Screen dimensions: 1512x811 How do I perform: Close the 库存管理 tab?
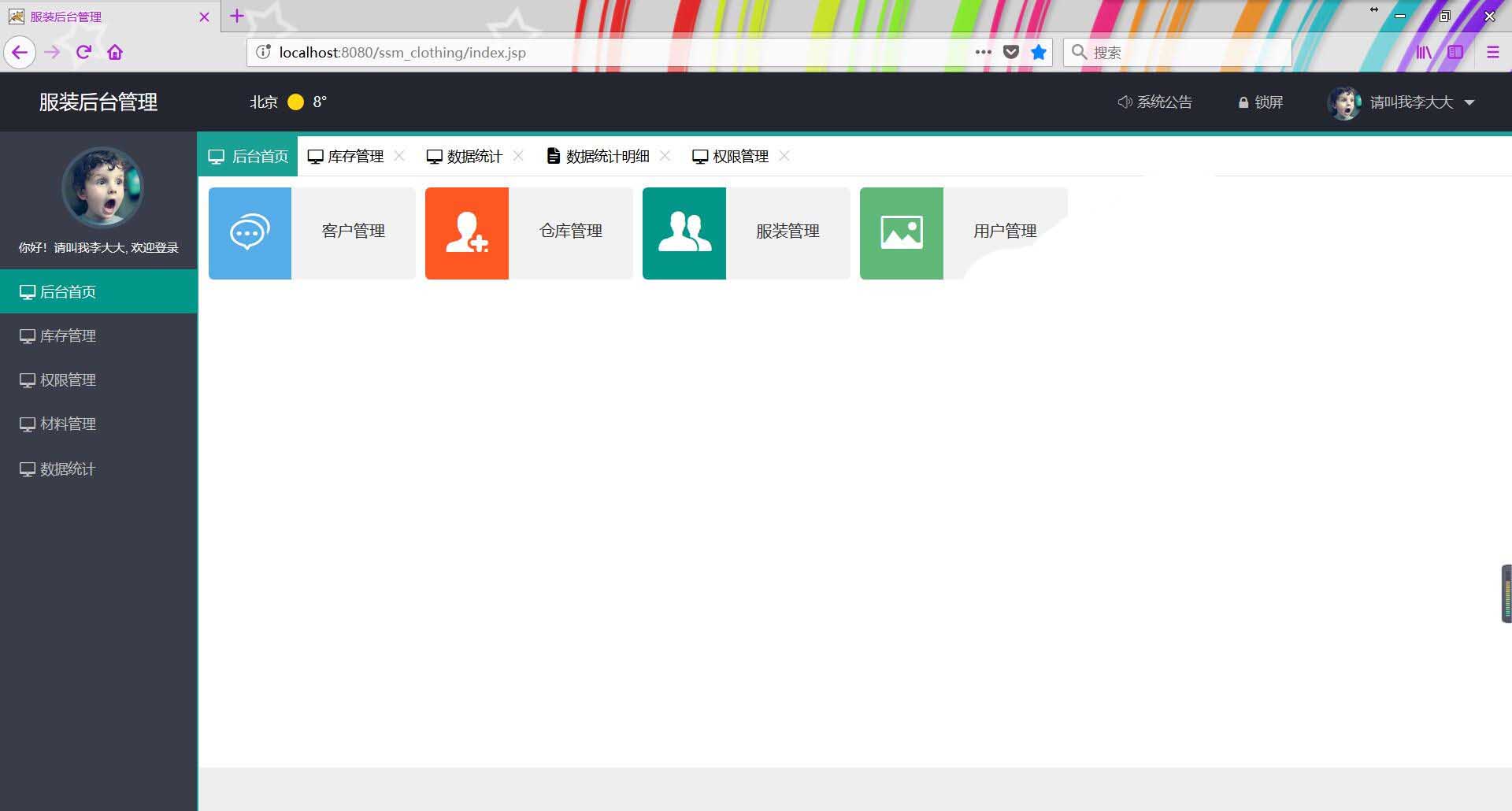(399, 156)
